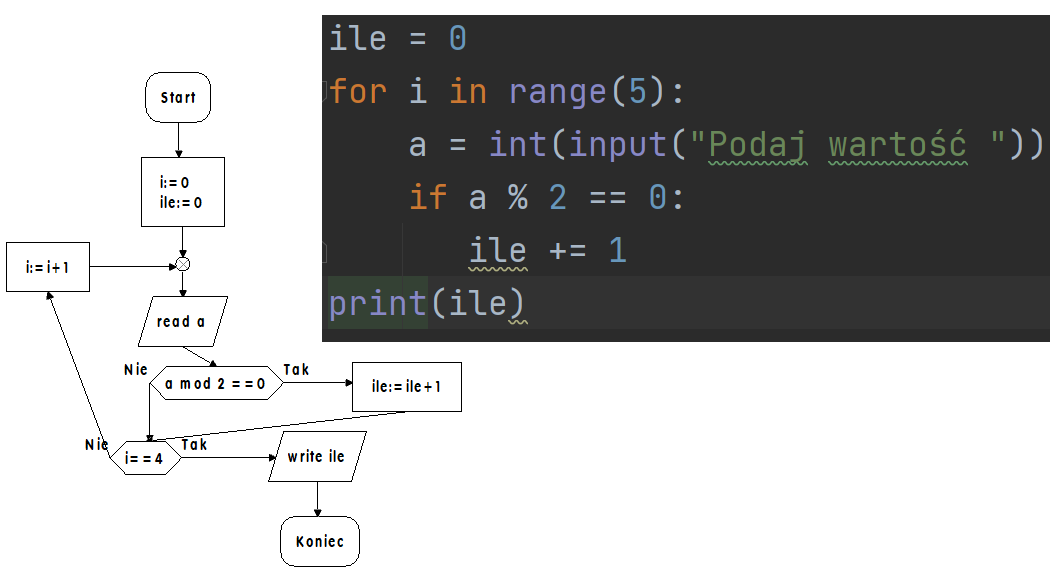Click the 'ile:=ile+1' process box

coord(407,386)
